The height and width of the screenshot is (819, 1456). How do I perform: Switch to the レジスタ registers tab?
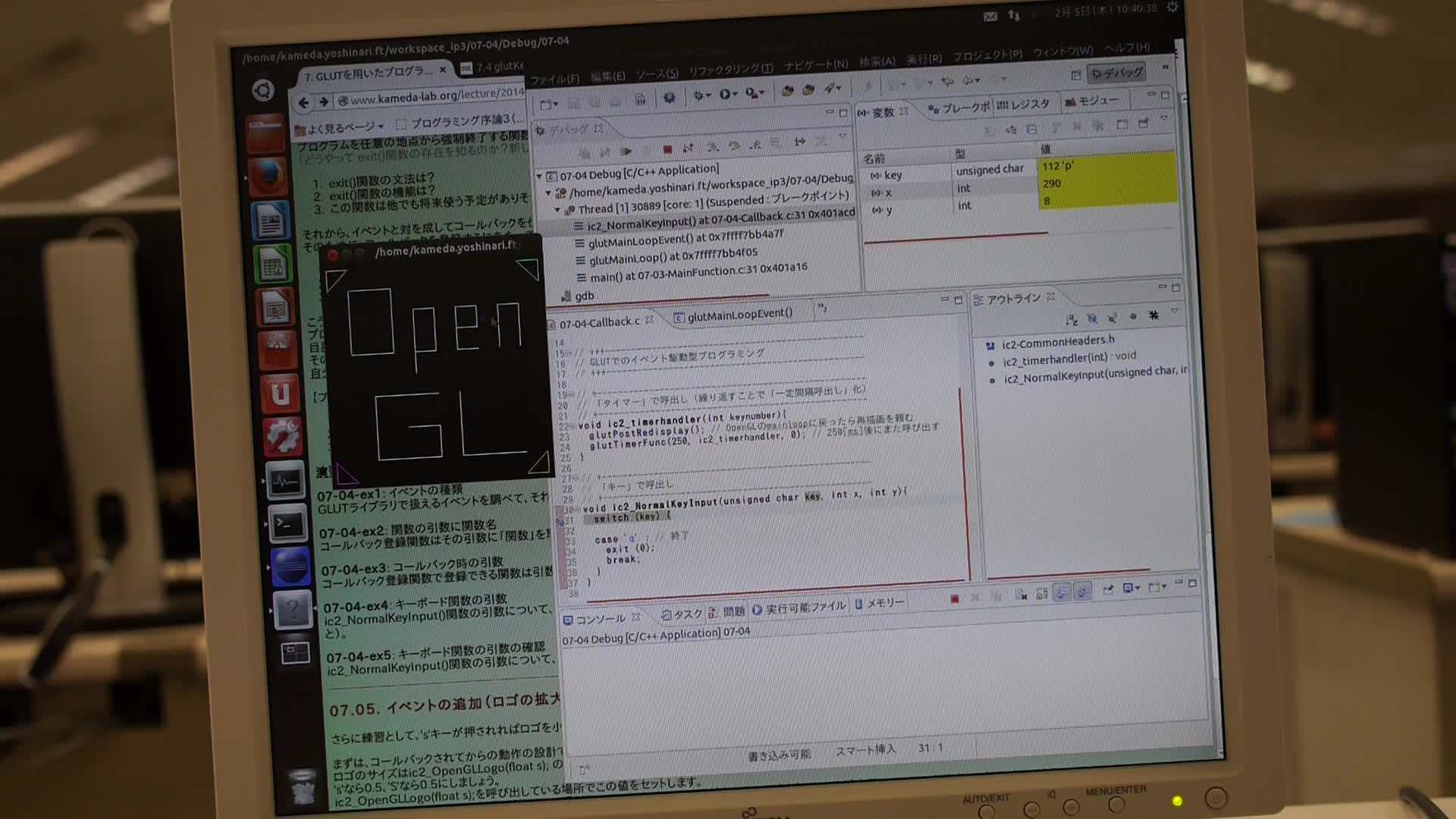[1023, 105]
